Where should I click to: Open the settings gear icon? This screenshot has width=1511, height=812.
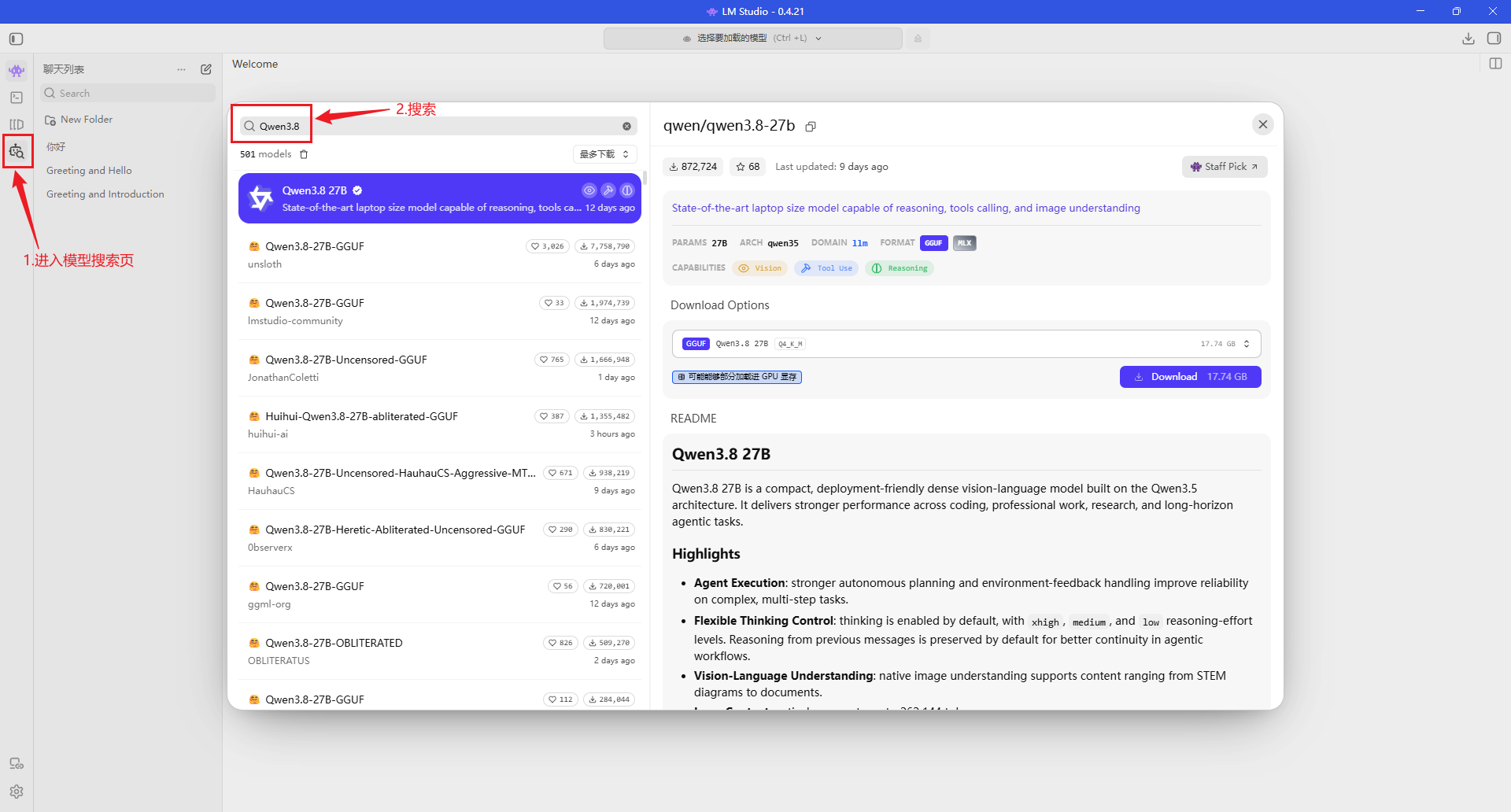tap(17, 792)
